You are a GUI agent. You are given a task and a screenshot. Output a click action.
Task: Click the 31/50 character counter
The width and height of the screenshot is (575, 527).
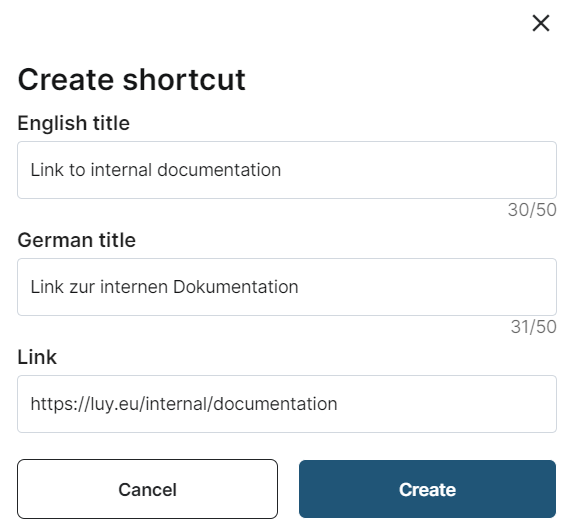534,327
